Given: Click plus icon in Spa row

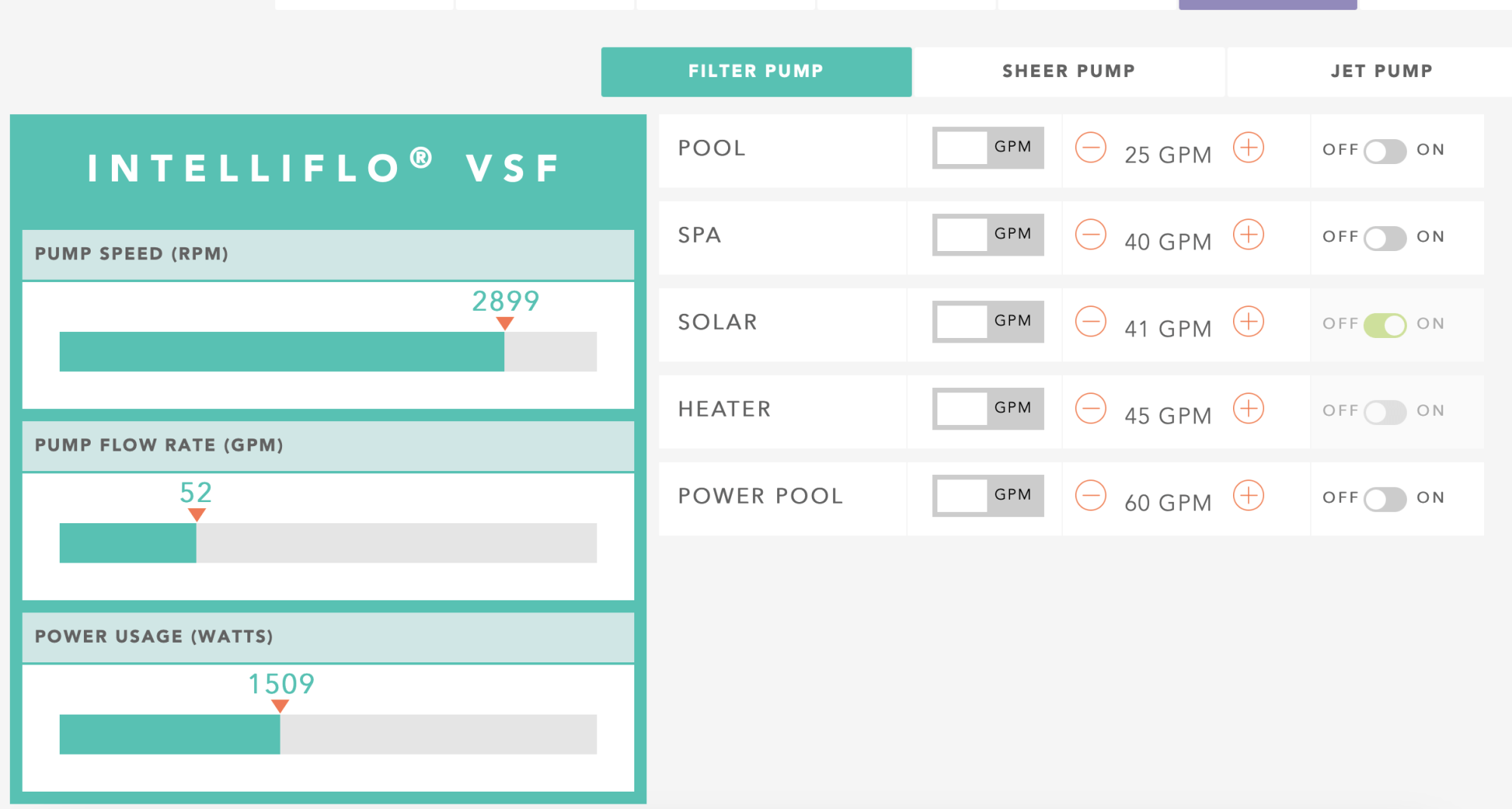Looking at the screenshot, I should [x=1248, y=234].
